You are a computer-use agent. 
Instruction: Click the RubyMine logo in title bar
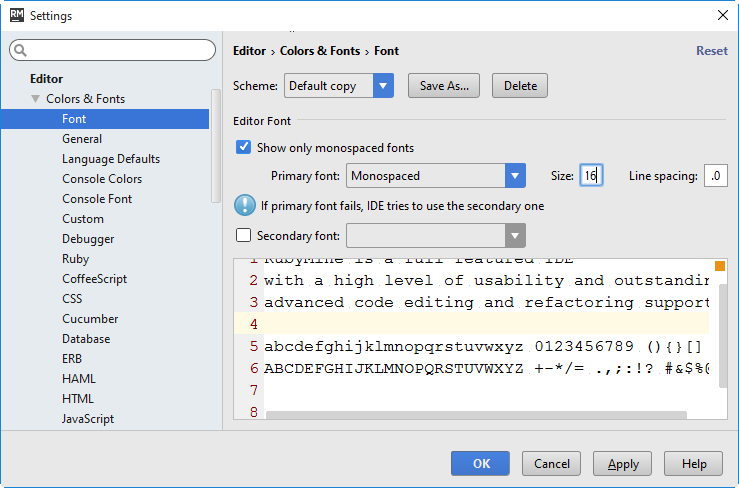click(16, 16)
